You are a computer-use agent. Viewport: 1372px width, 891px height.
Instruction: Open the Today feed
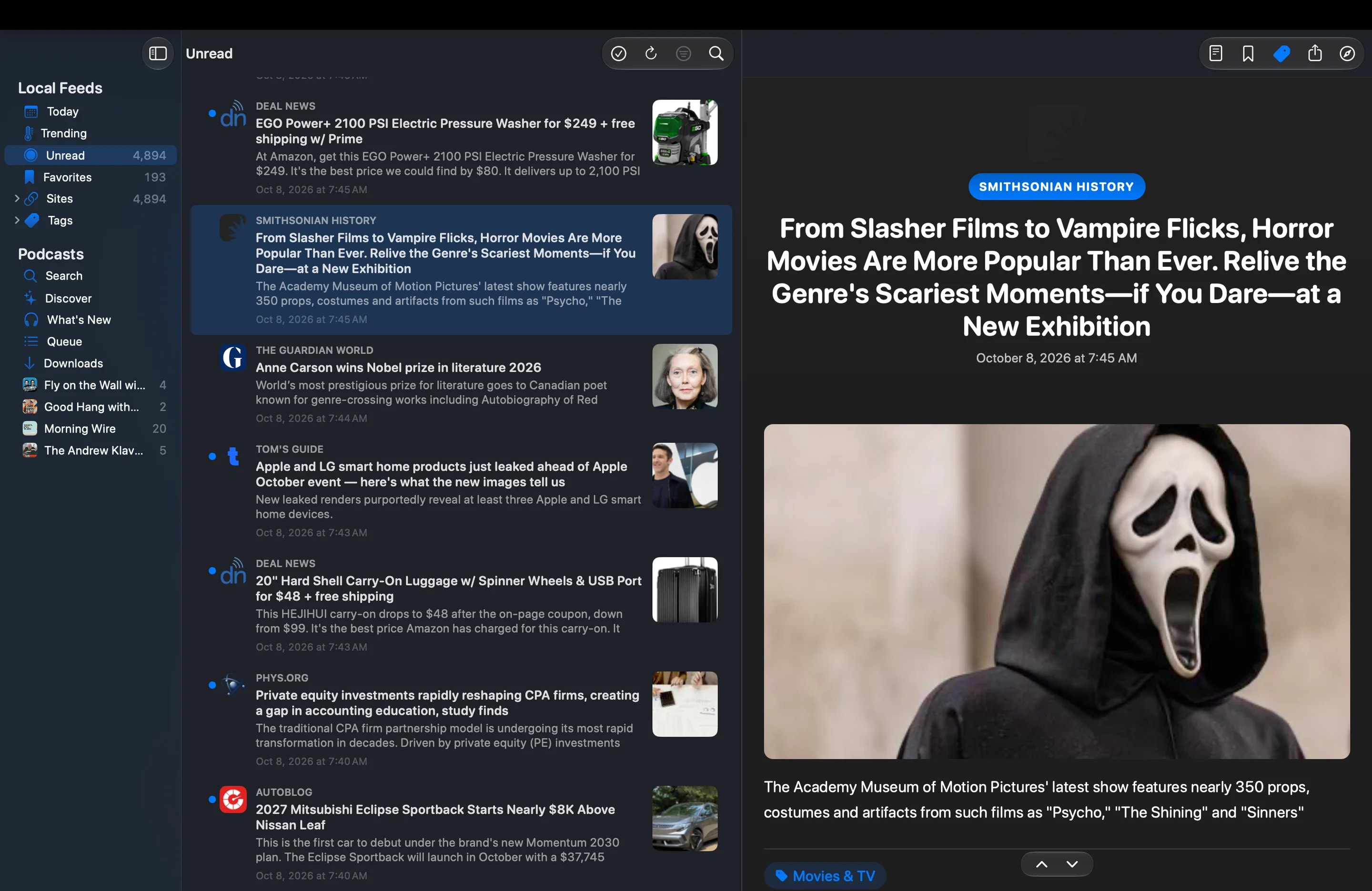point(91,111)
